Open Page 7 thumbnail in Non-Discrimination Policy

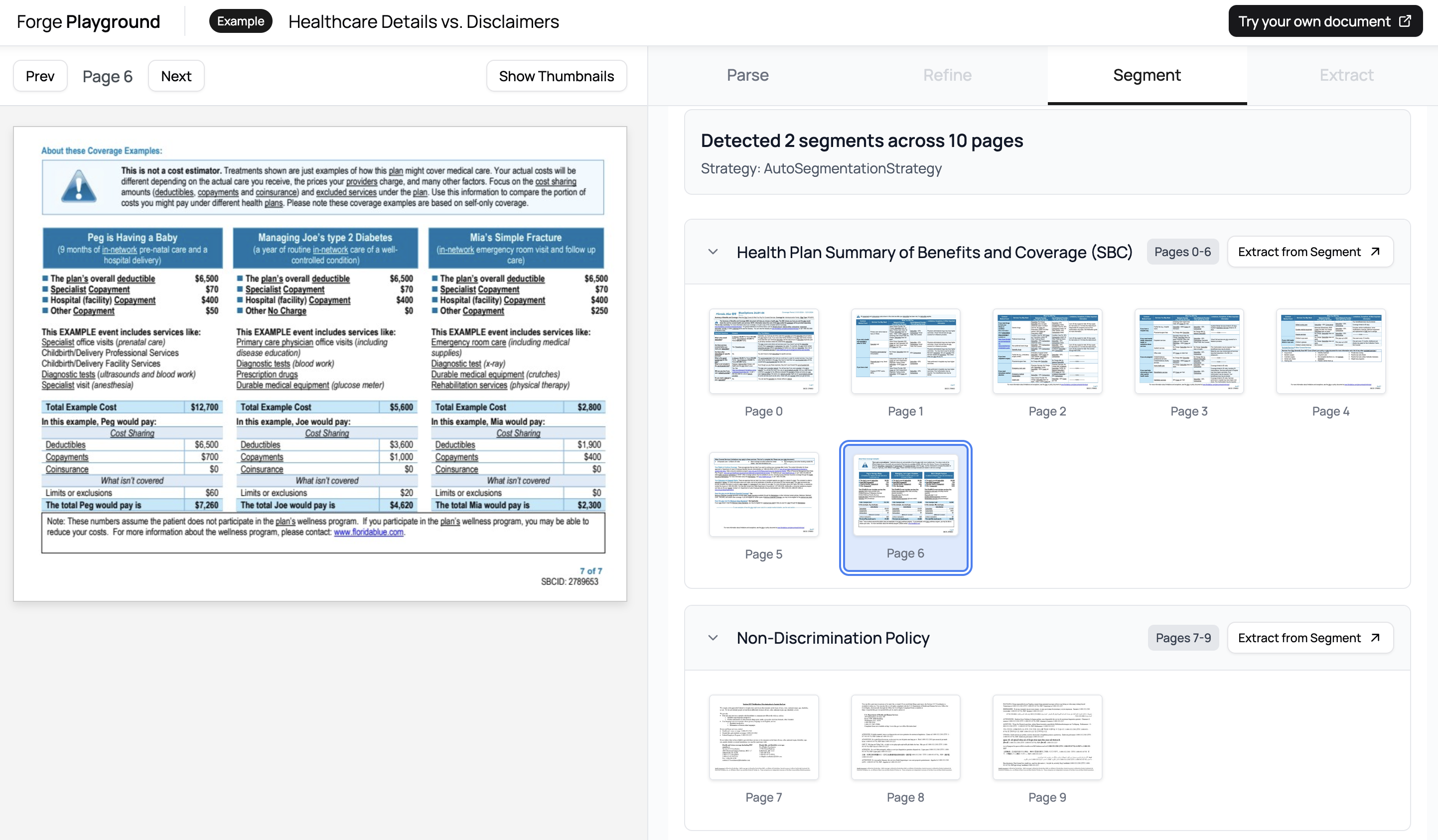click(x=763, y=737)
